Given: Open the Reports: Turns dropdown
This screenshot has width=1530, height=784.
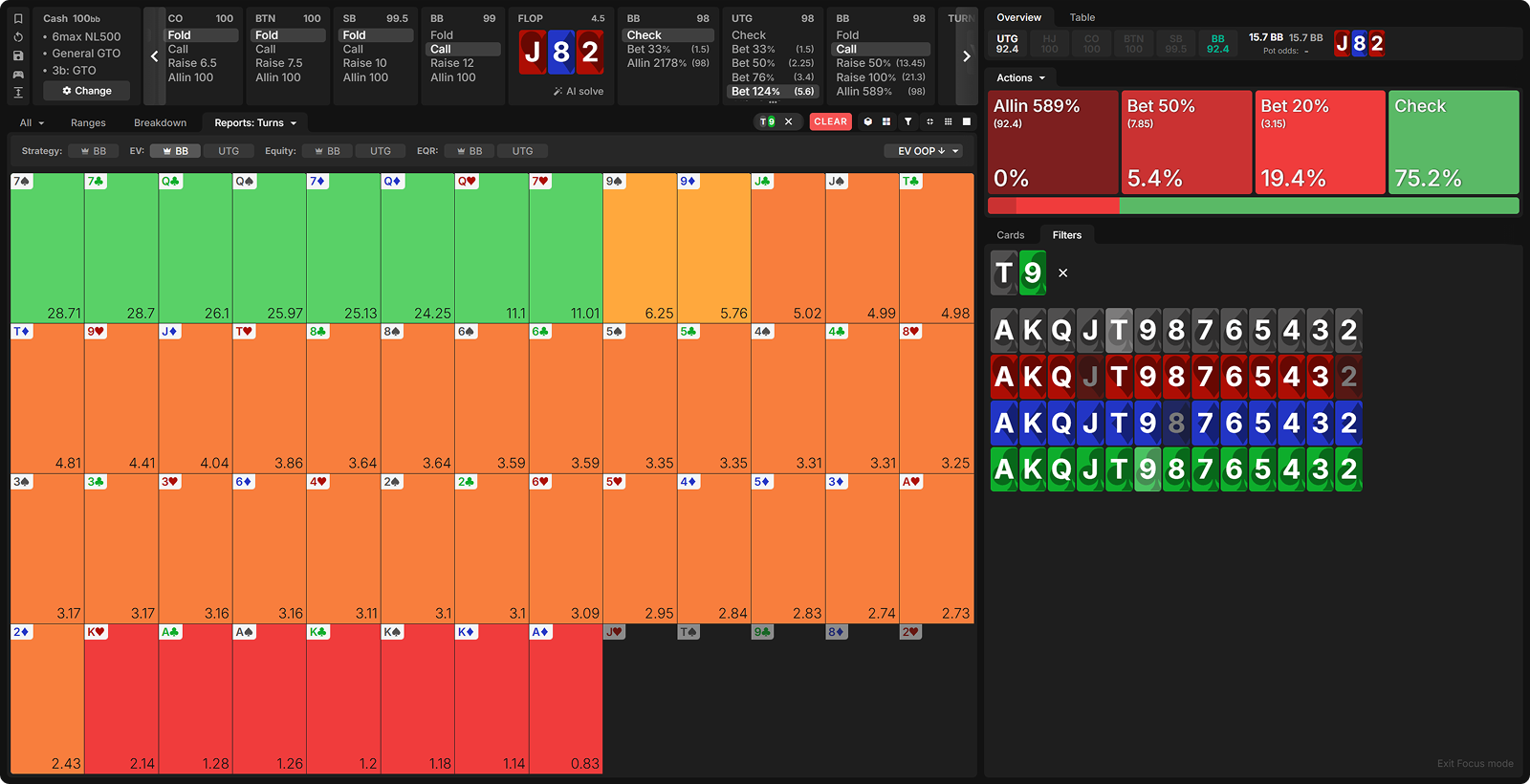Looking at the screenshot, I should 255,123.
